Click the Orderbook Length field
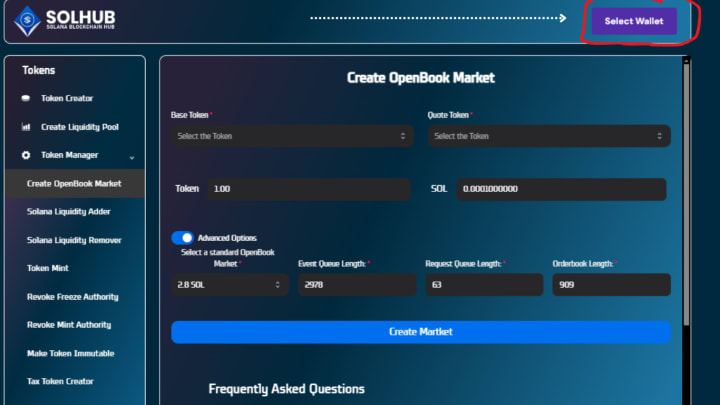This screenshot has width=720, height=405. pos(611,285)
